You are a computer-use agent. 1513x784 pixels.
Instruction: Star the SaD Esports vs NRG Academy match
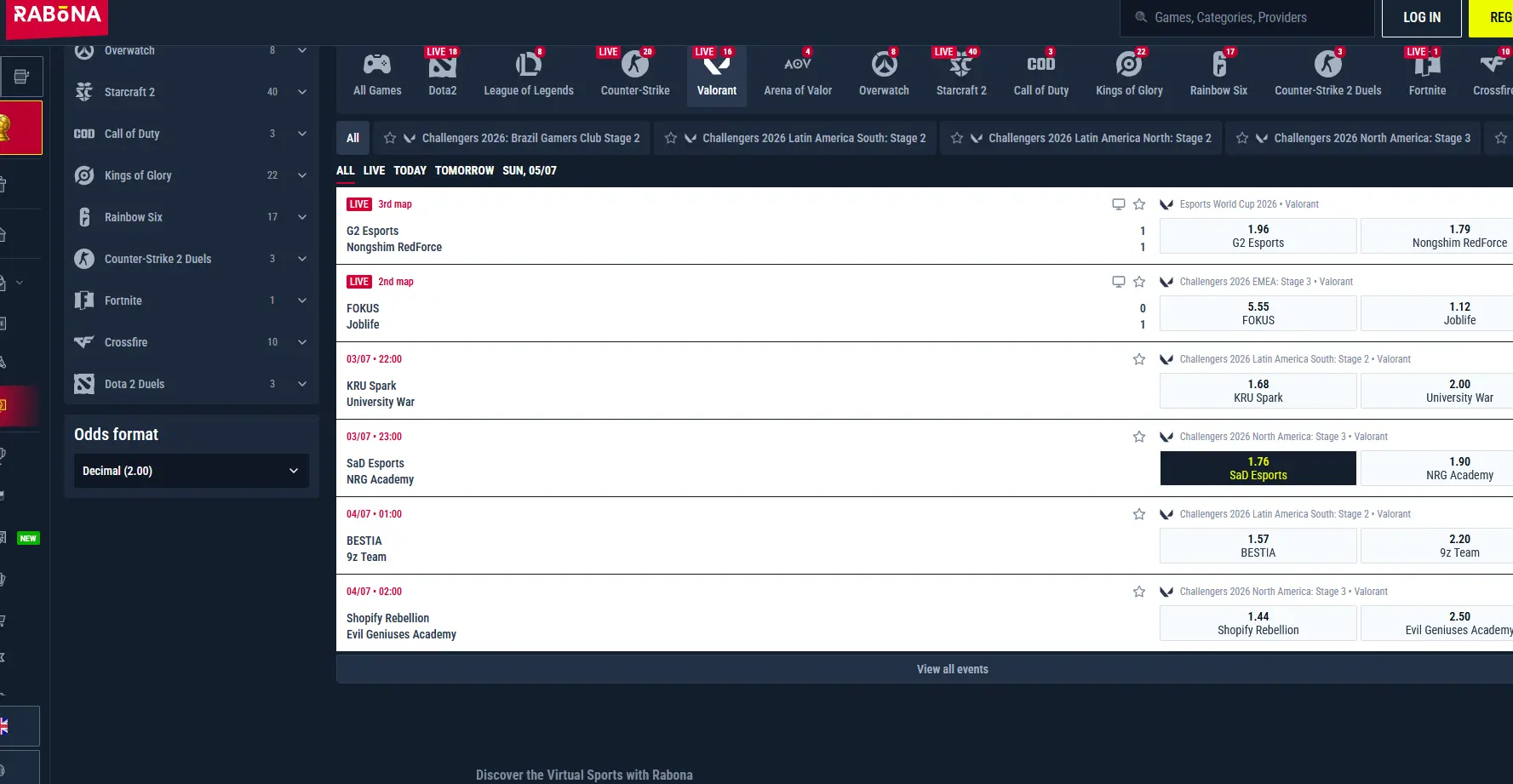pos(1139,437)
